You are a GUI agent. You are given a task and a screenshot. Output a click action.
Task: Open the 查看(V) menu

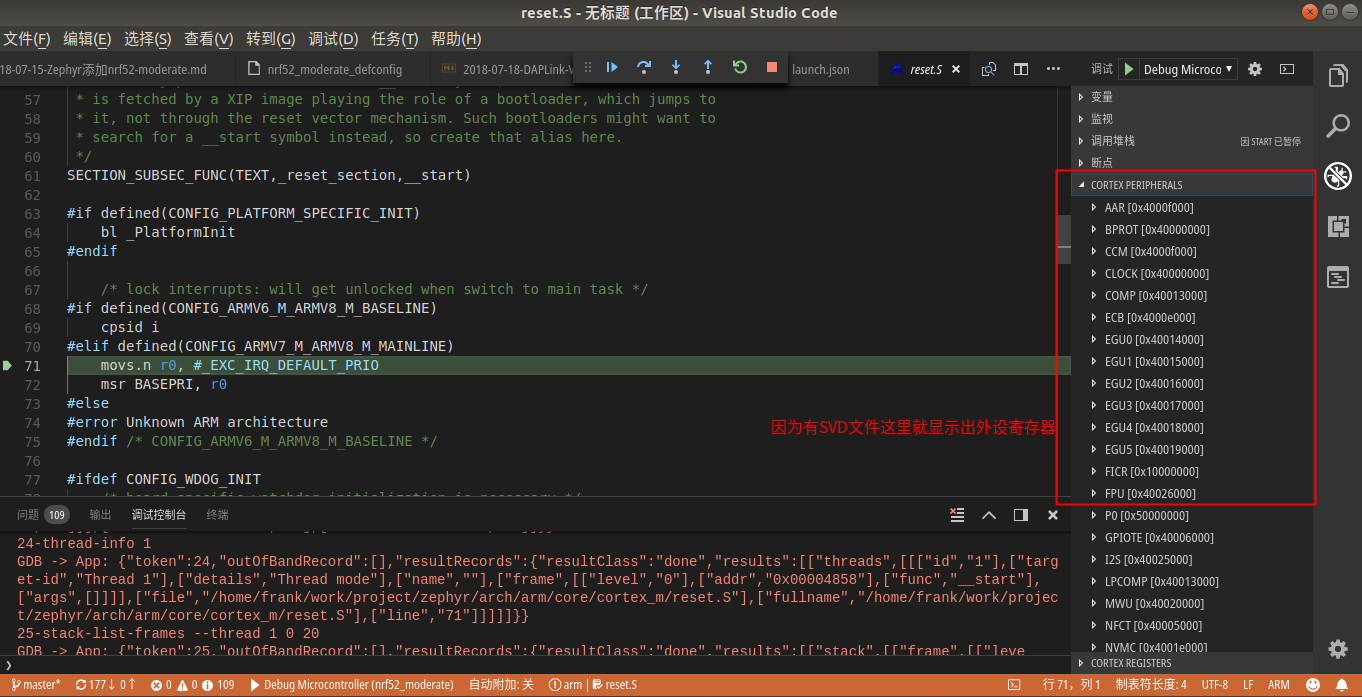(x=208, y=39)
